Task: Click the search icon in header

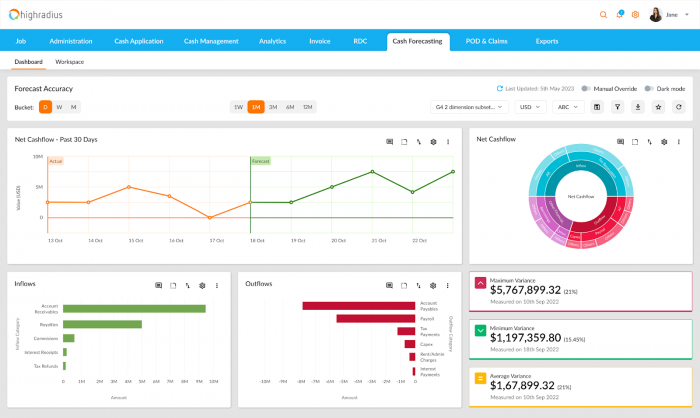Action: [603, 15]
